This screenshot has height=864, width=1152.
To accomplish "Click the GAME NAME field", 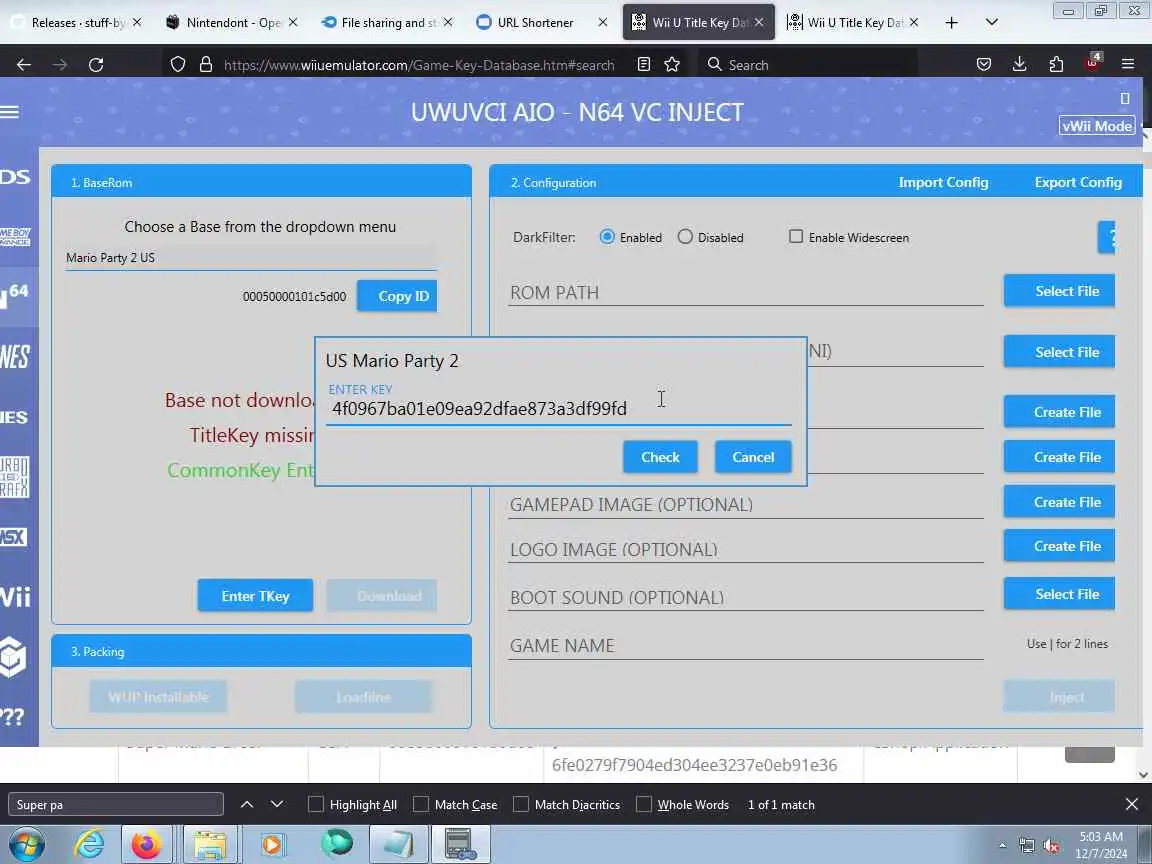I will click(x=746, y=645).
